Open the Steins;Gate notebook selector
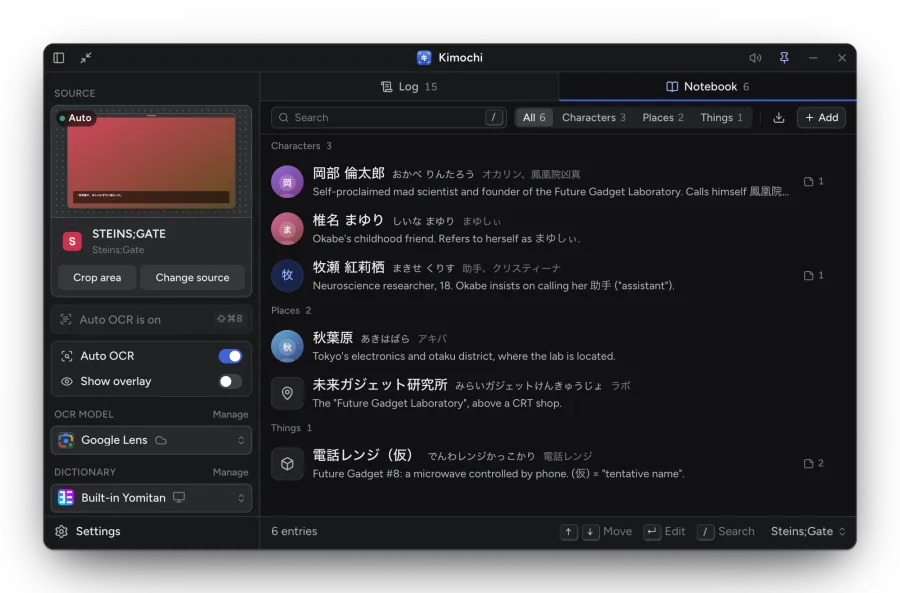This screenshot has height=593, width=900. coord(808,532)
